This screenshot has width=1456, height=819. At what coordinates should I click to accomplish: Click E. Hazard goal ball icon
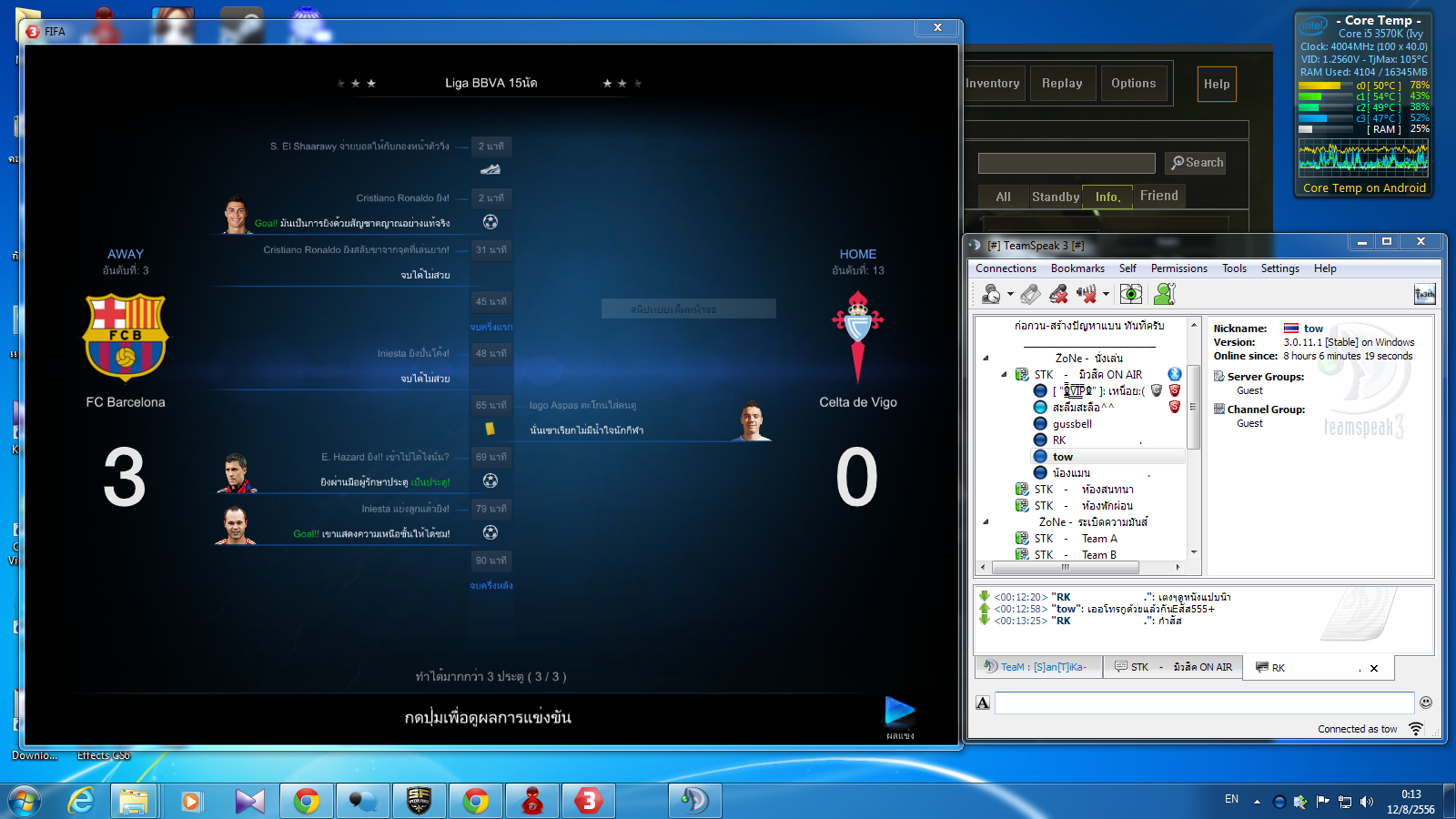(490, 480)
